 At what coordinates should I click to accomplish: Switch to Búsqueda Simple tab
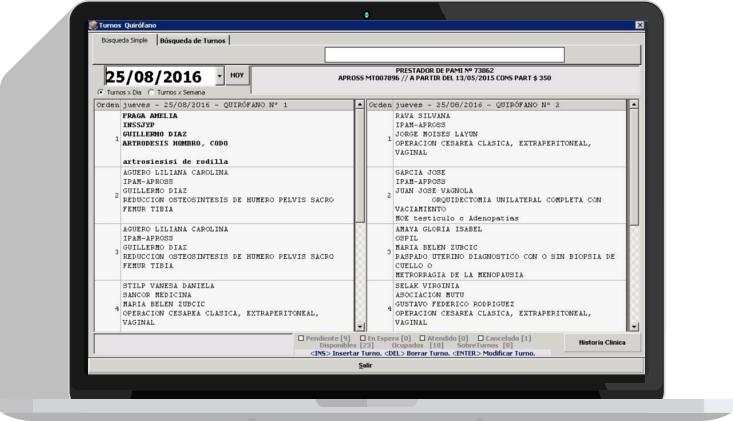pyautogui.click(x=124, y=41)
